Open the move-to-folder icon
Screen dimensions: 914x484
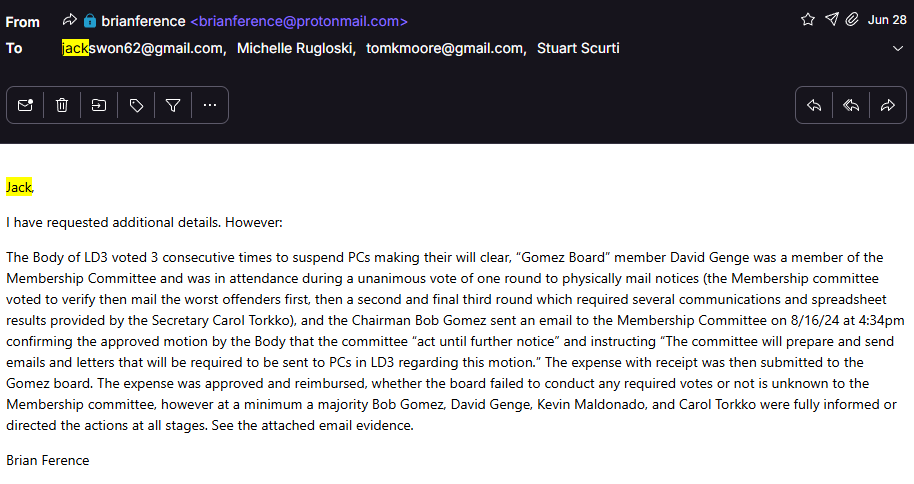coord(99,105)
